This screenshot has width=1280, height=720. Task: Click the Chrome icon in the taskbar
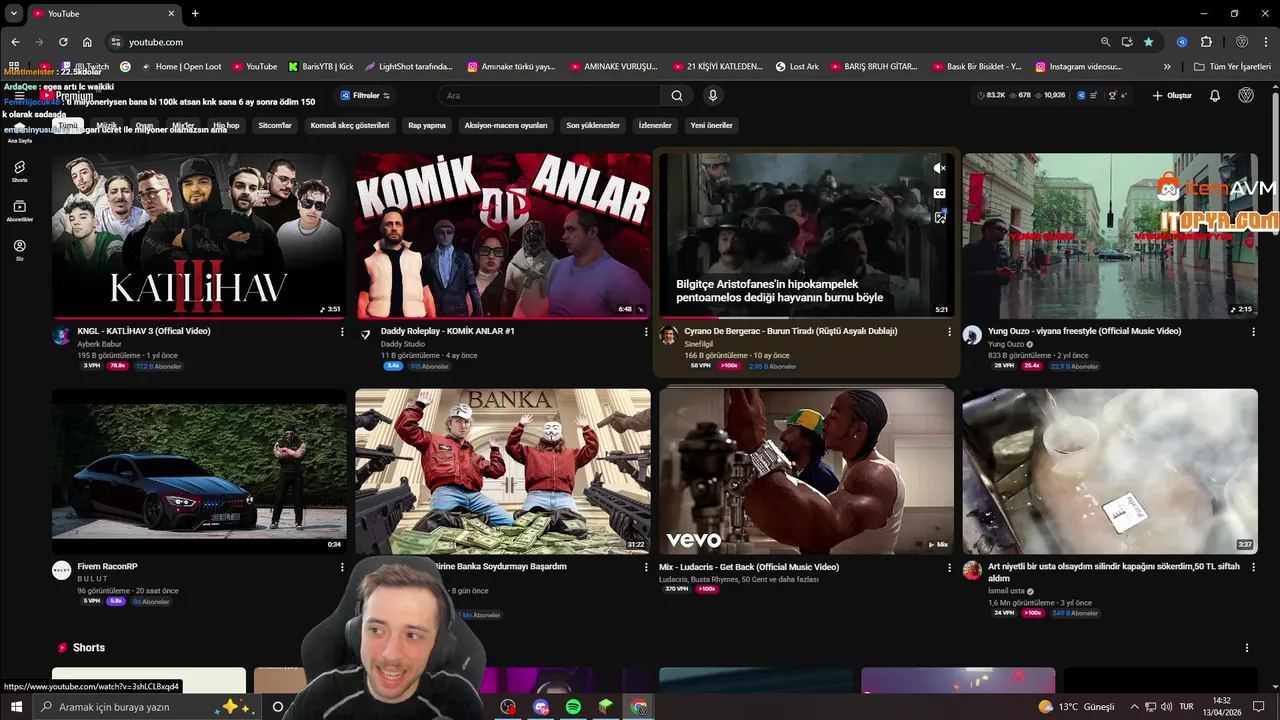[639, 707]
